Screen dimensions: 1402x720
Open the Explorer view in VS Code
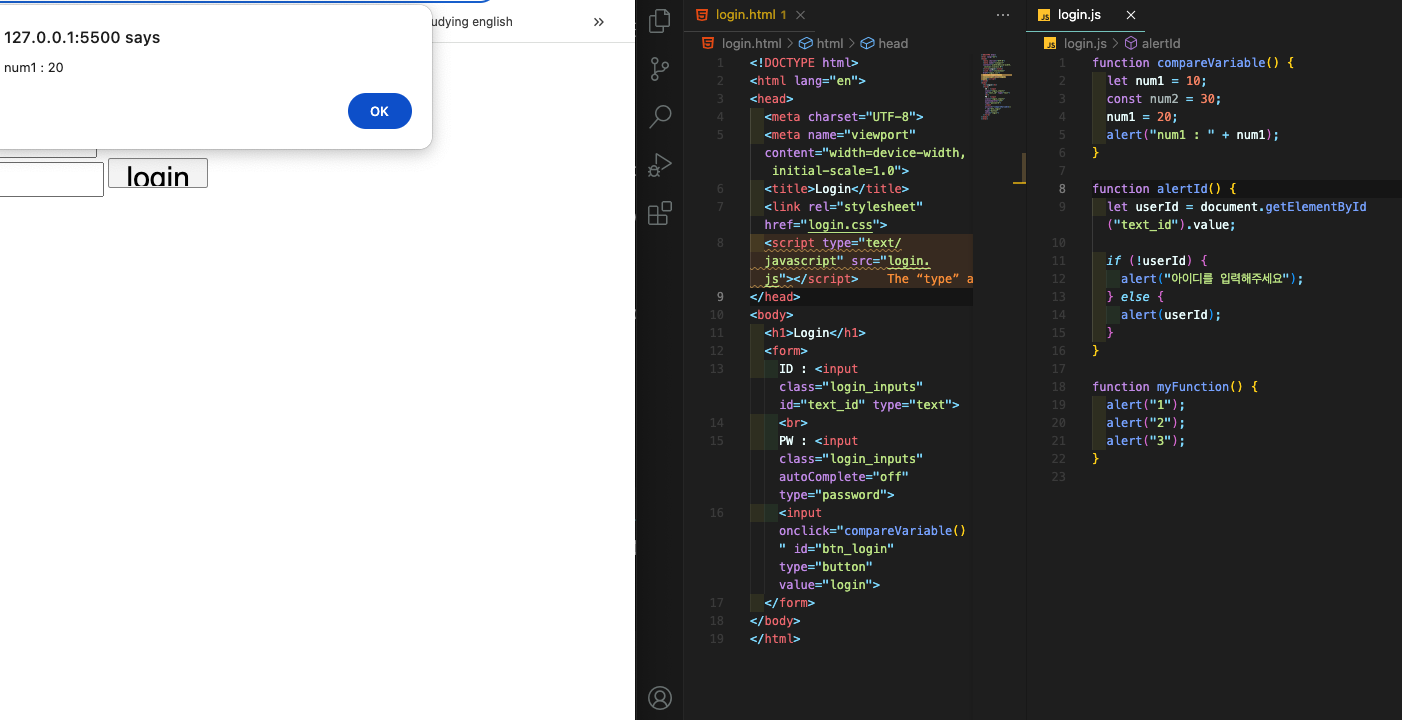click(660, 20)
